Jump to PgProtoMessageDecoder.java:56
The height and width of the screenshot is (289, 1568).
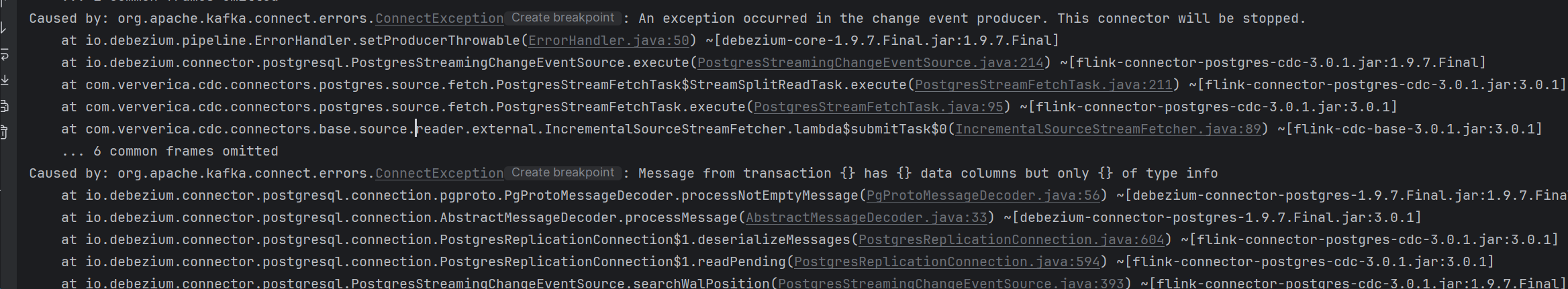(x=983, y=196)
